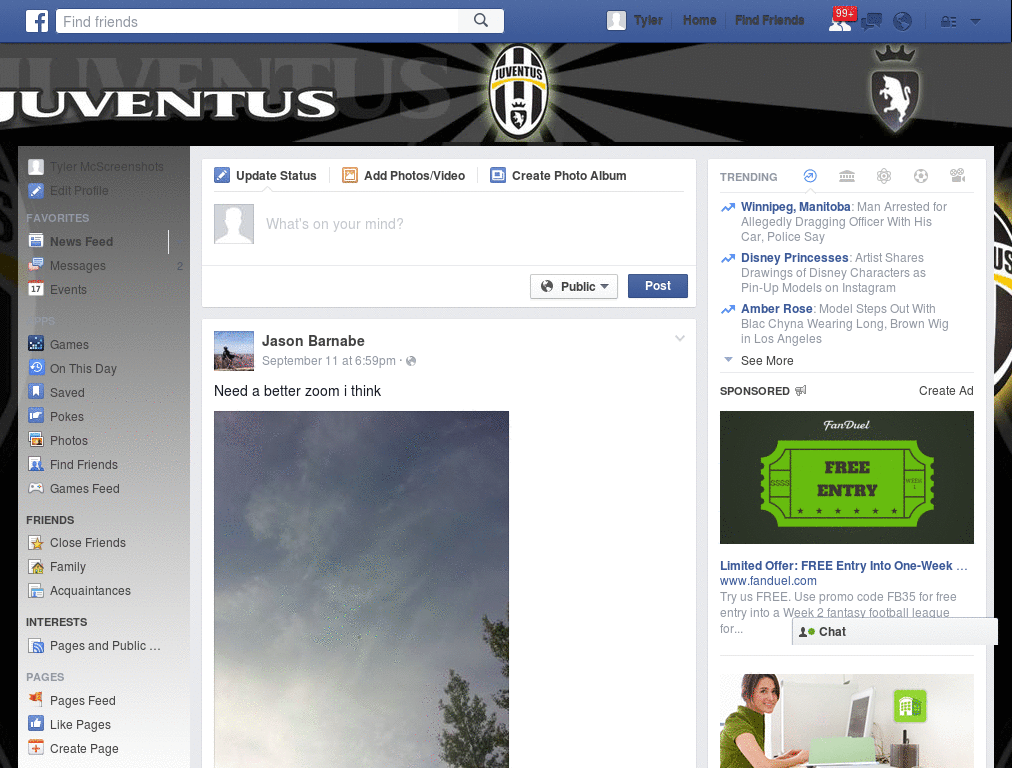1024x768 pixels.
Task: Show entertainment trends camera icon
Action: point(957,176)
